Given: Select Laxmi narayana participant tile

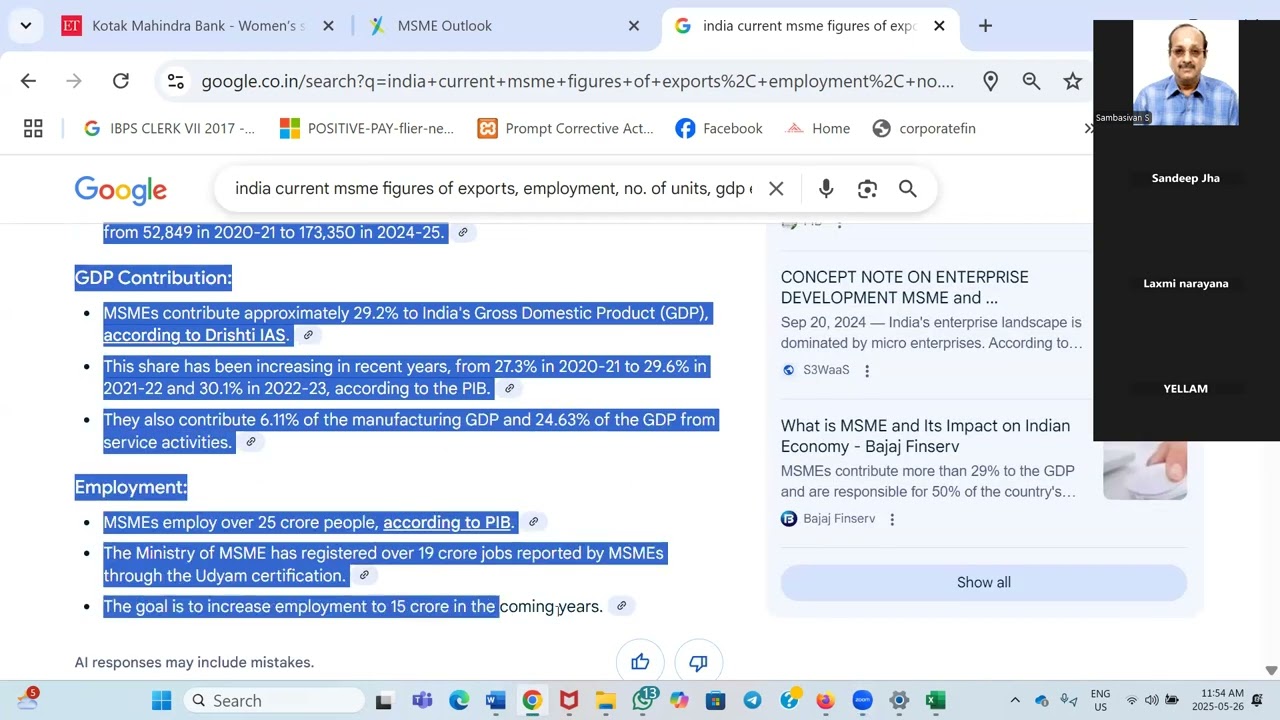Looking at the screenshot, I should click(1186, 283).
